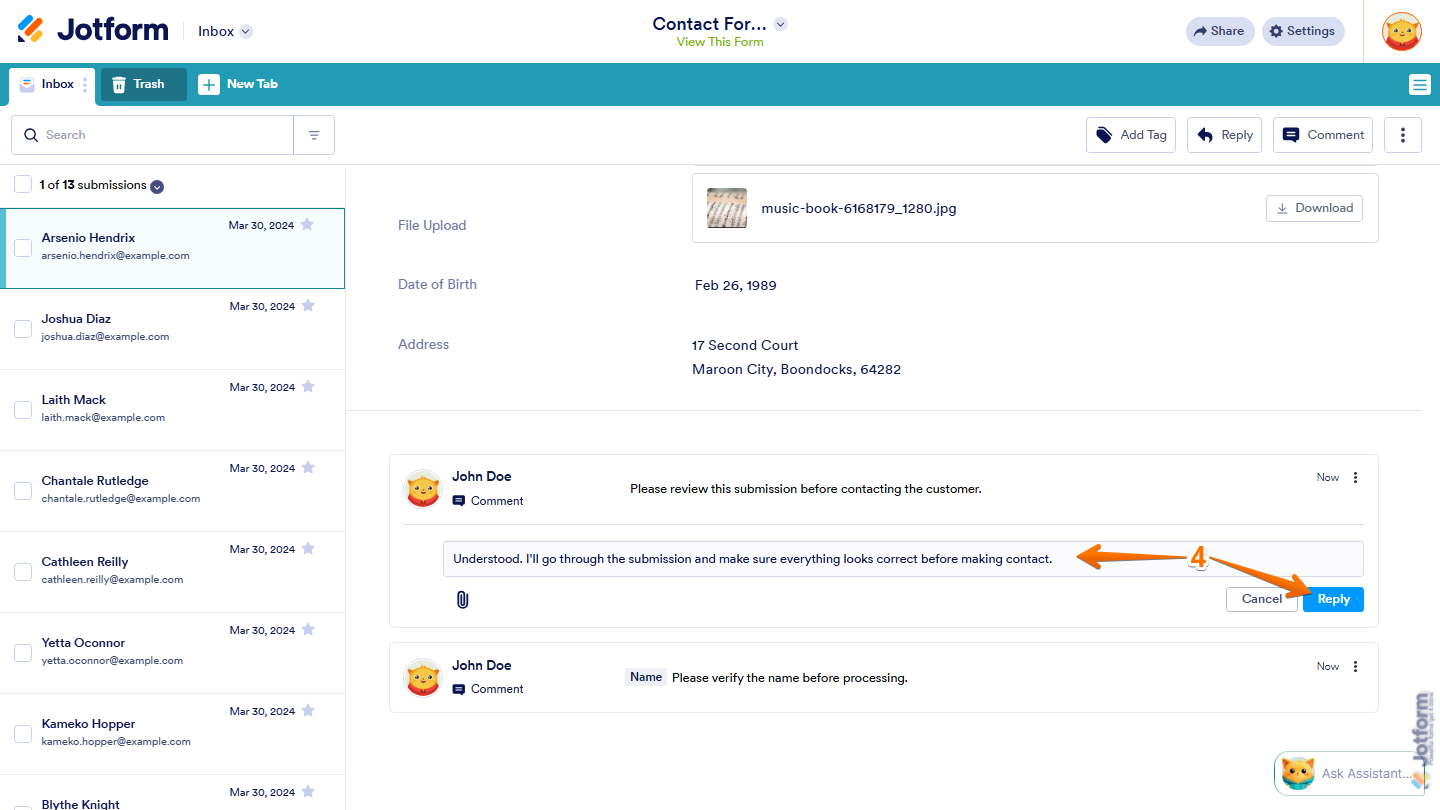Screen dimensions: 1440x810
Task: Click arsenio.hendrix@example.com email text
Action: (115, 256)
